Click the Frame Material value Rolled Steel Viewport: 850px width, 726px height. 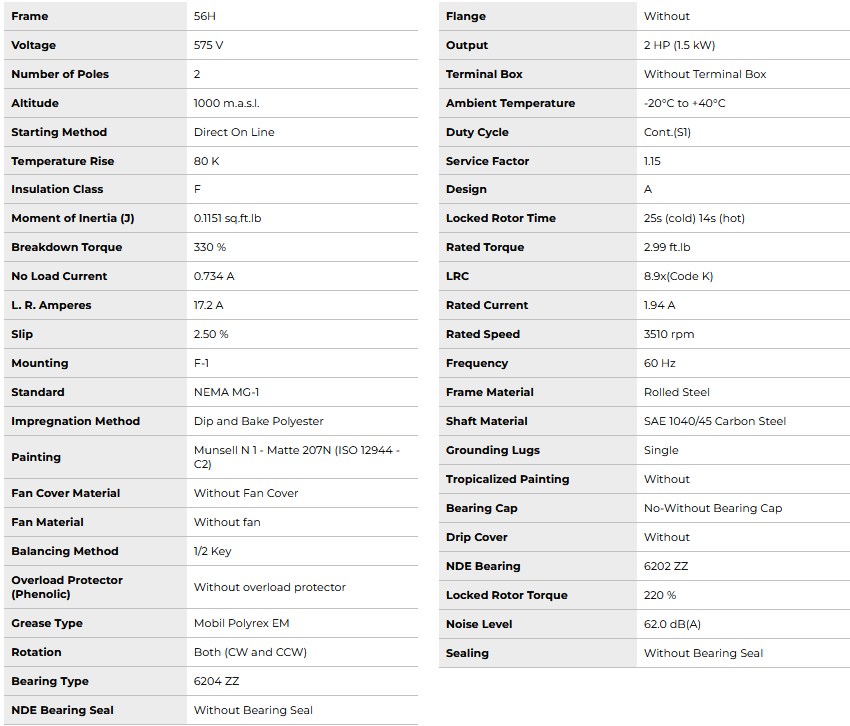point(677,392)
